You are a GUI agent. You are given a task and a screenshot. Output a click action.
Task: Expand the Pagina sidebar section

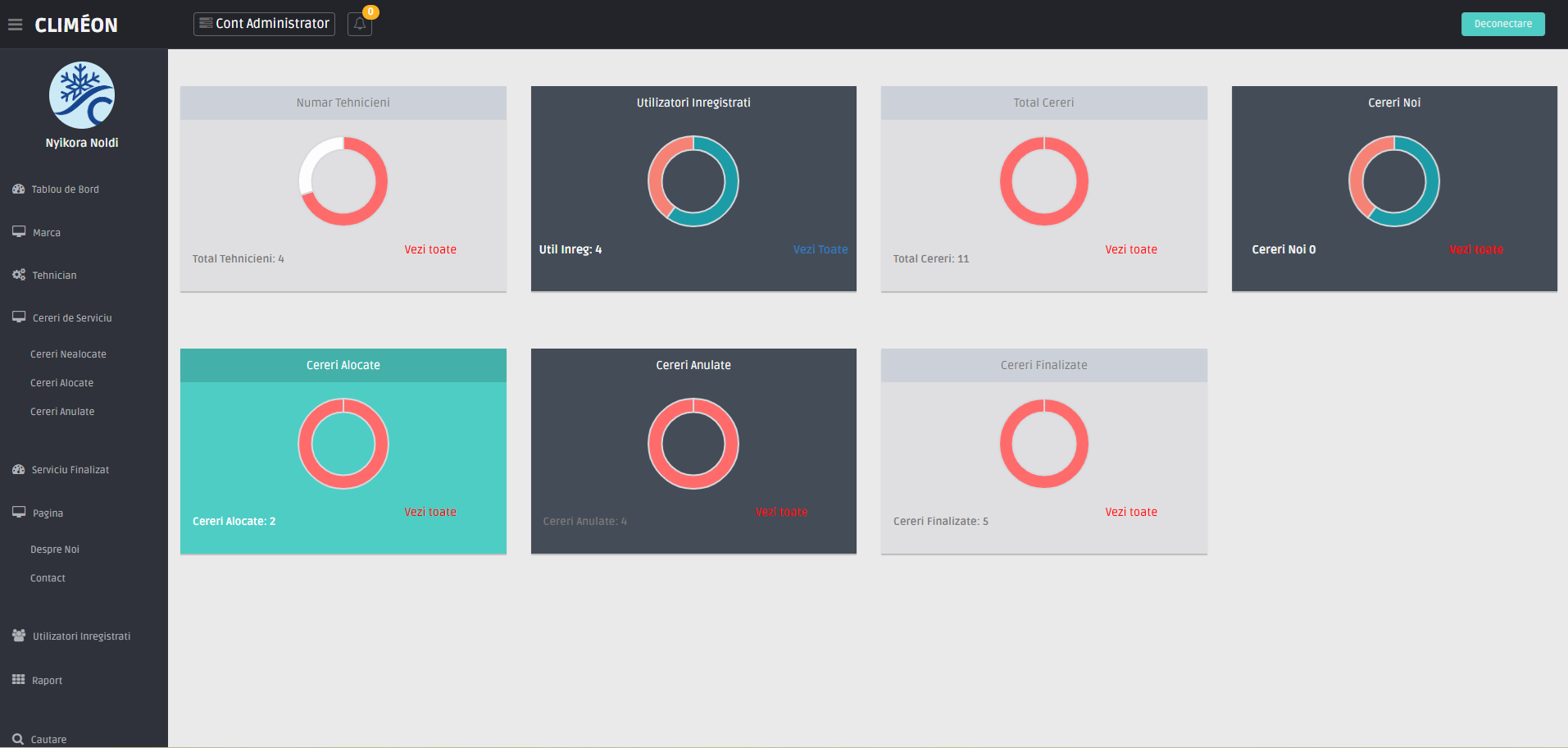point(48,513)
